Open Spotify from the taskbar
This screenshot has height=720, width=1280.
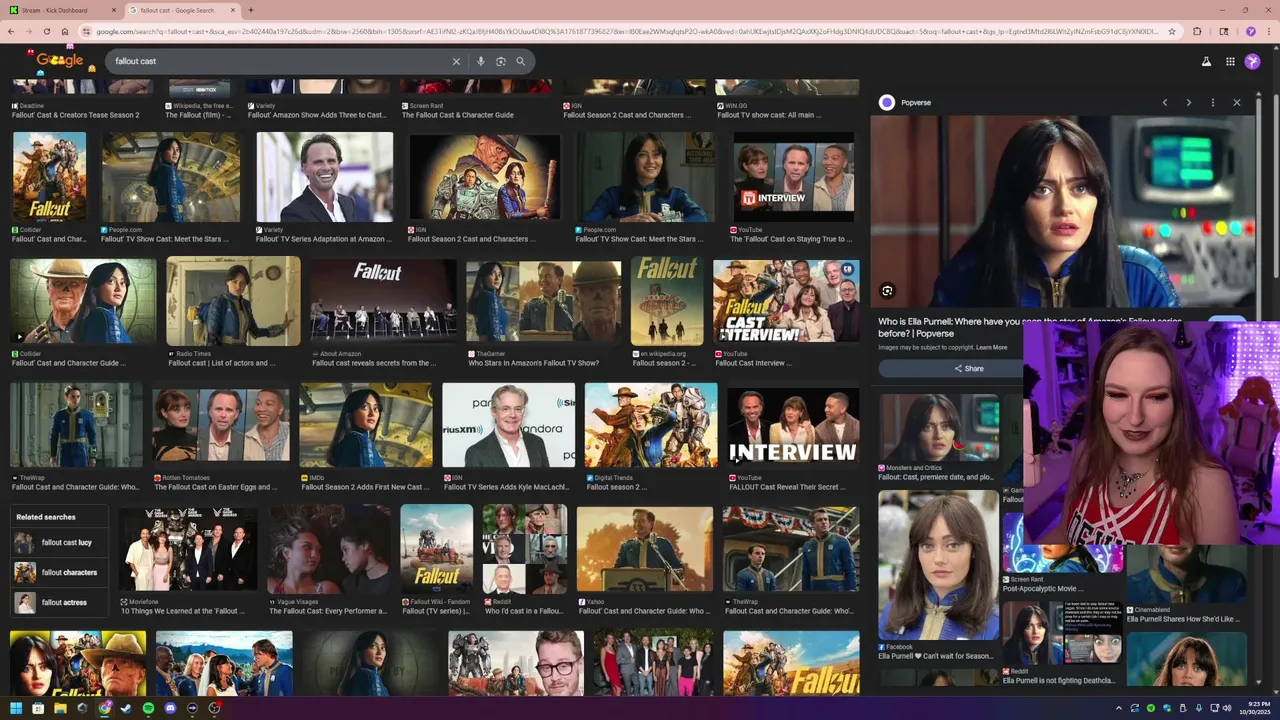(148, 708)
